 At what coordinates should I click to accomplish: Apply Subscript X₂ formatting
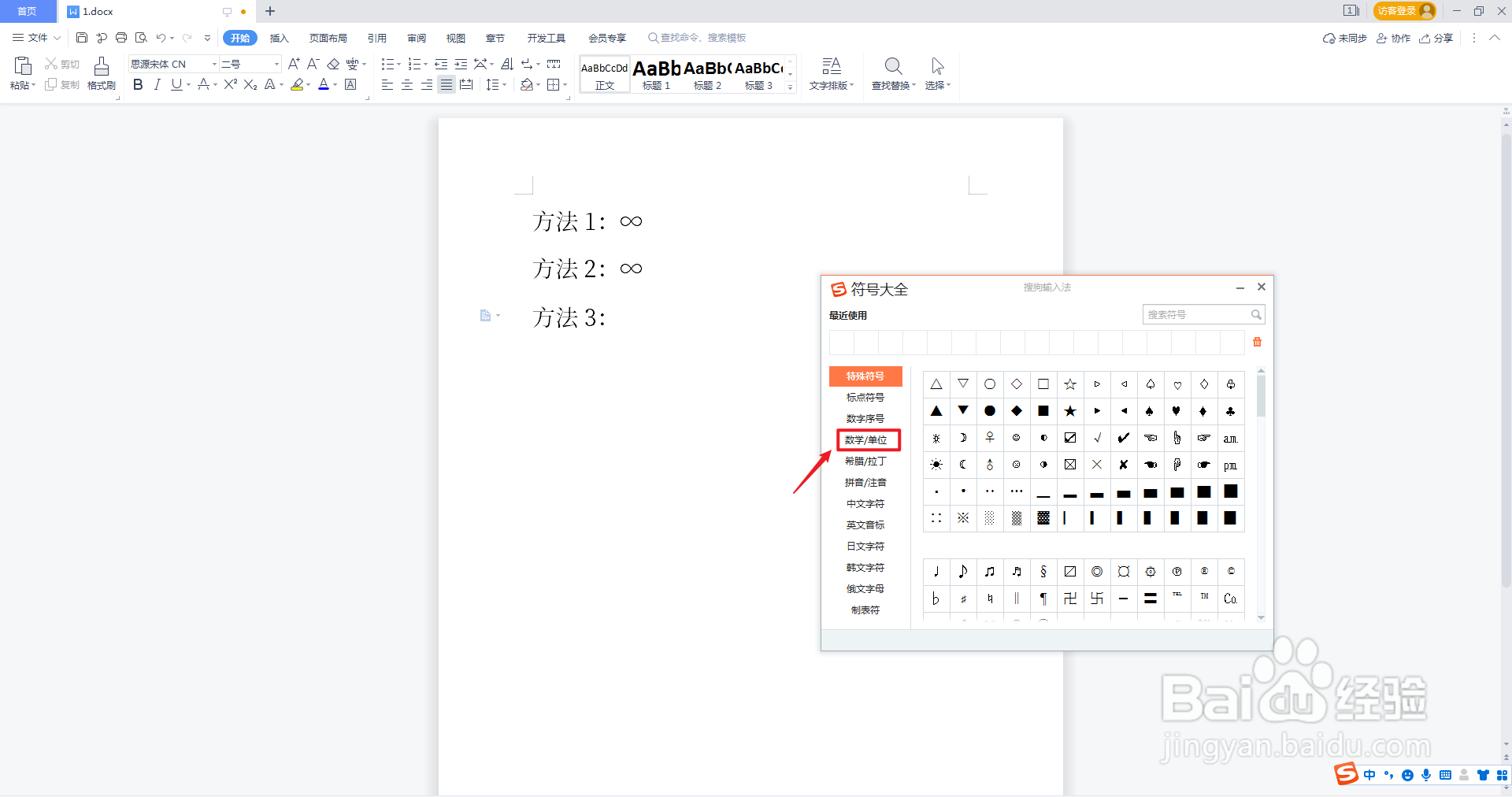(x=250, y=84)
